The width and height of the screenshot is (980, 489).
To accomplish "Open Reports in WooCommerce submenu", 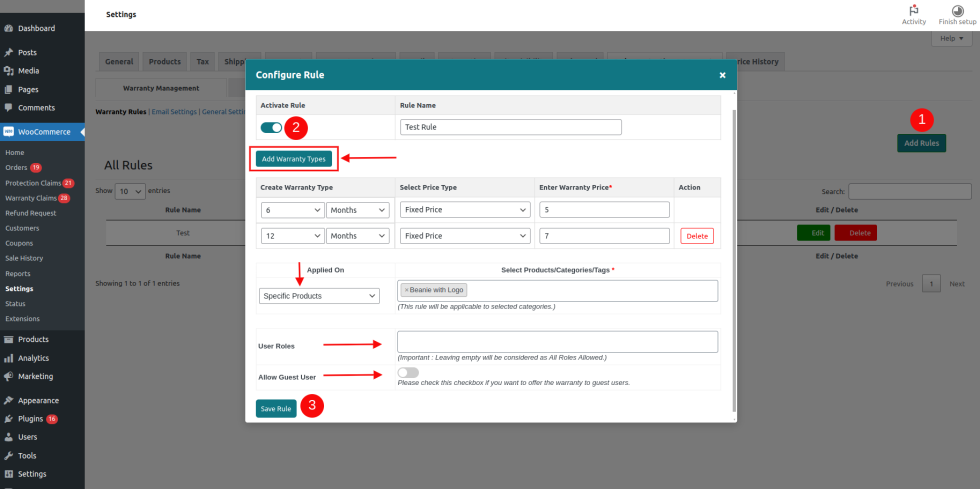I will 18,274.
